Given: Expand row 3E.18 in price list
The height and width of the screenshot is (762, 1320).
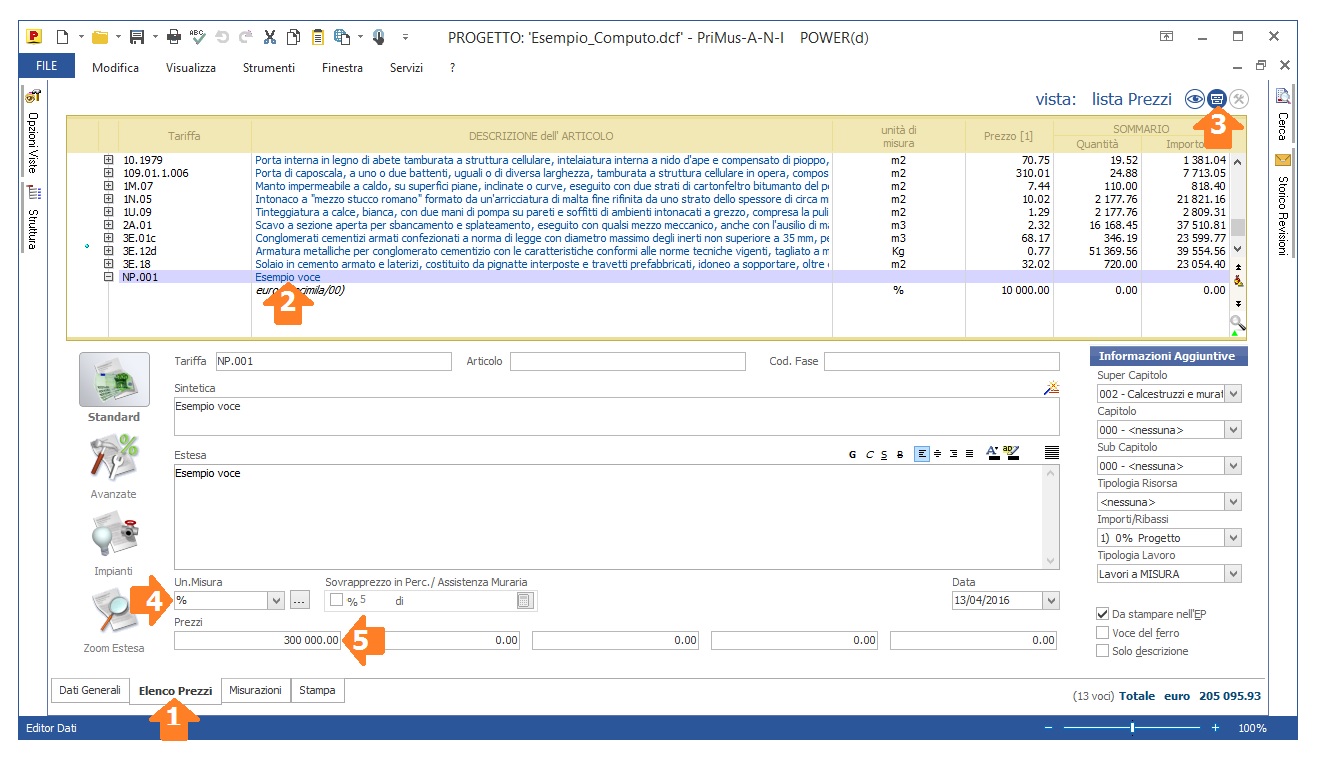Looking at the screenshot, I should click(109, 264).
